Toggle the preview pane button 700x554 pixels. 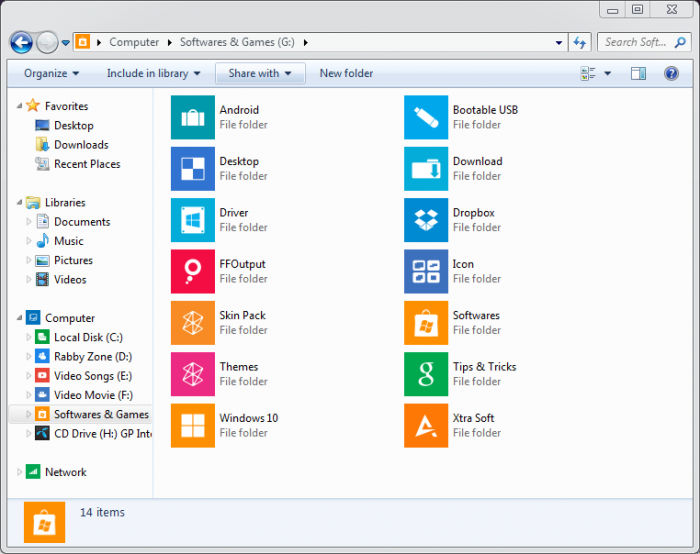point(638,73)
